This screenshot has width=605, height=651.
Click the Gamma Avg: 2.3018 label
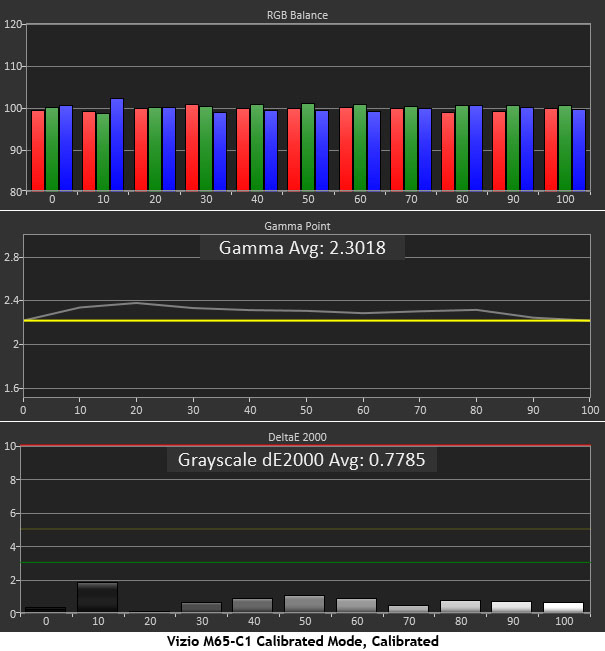click(302, 247)
